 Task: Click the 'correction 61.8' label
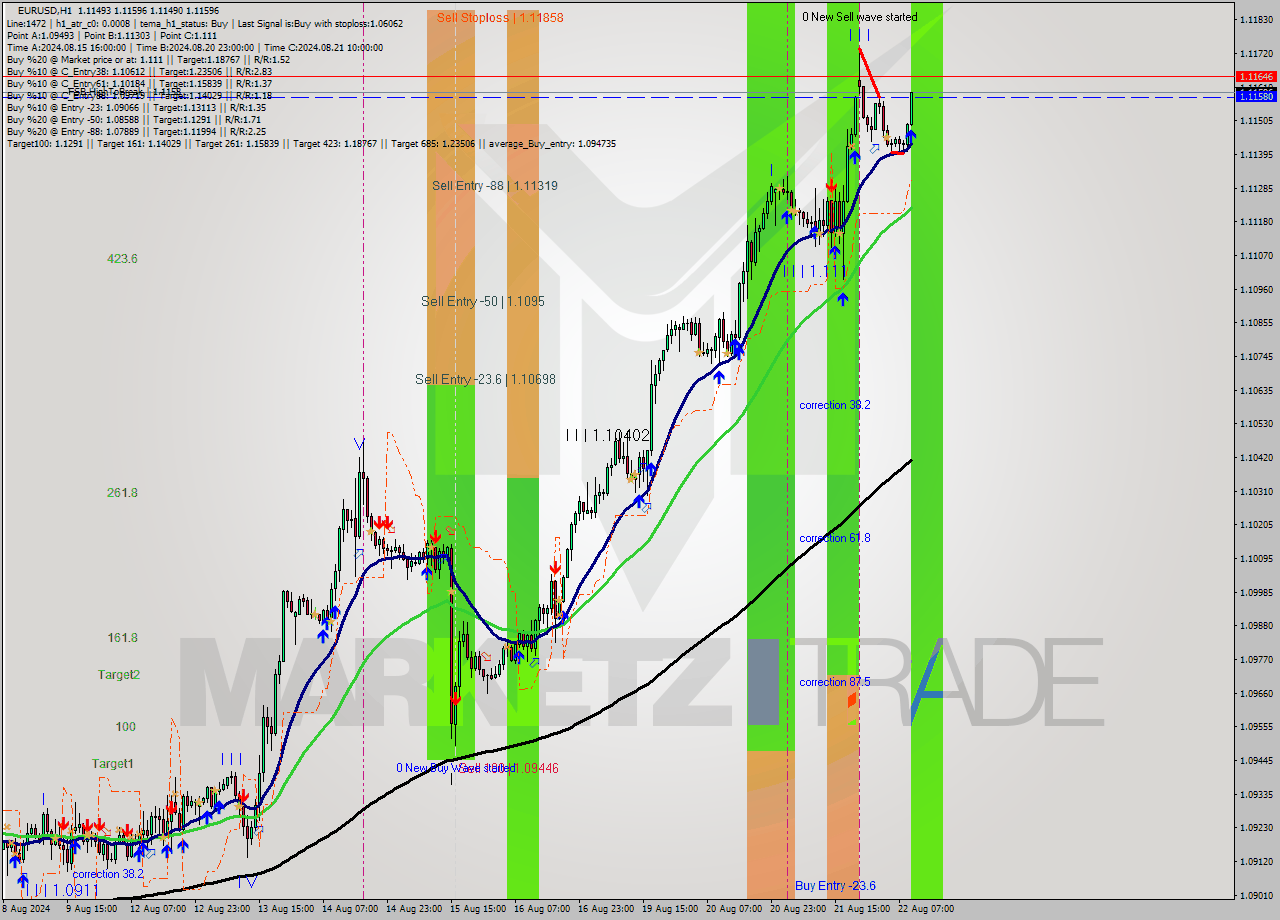click(x=835, y=538)
